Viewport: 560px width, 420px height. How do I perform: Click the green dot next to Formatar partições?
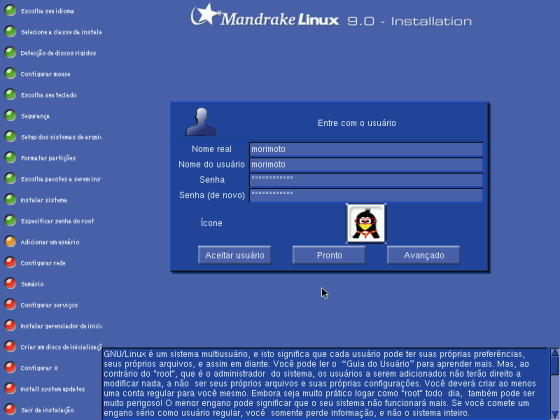coord(10,158)
